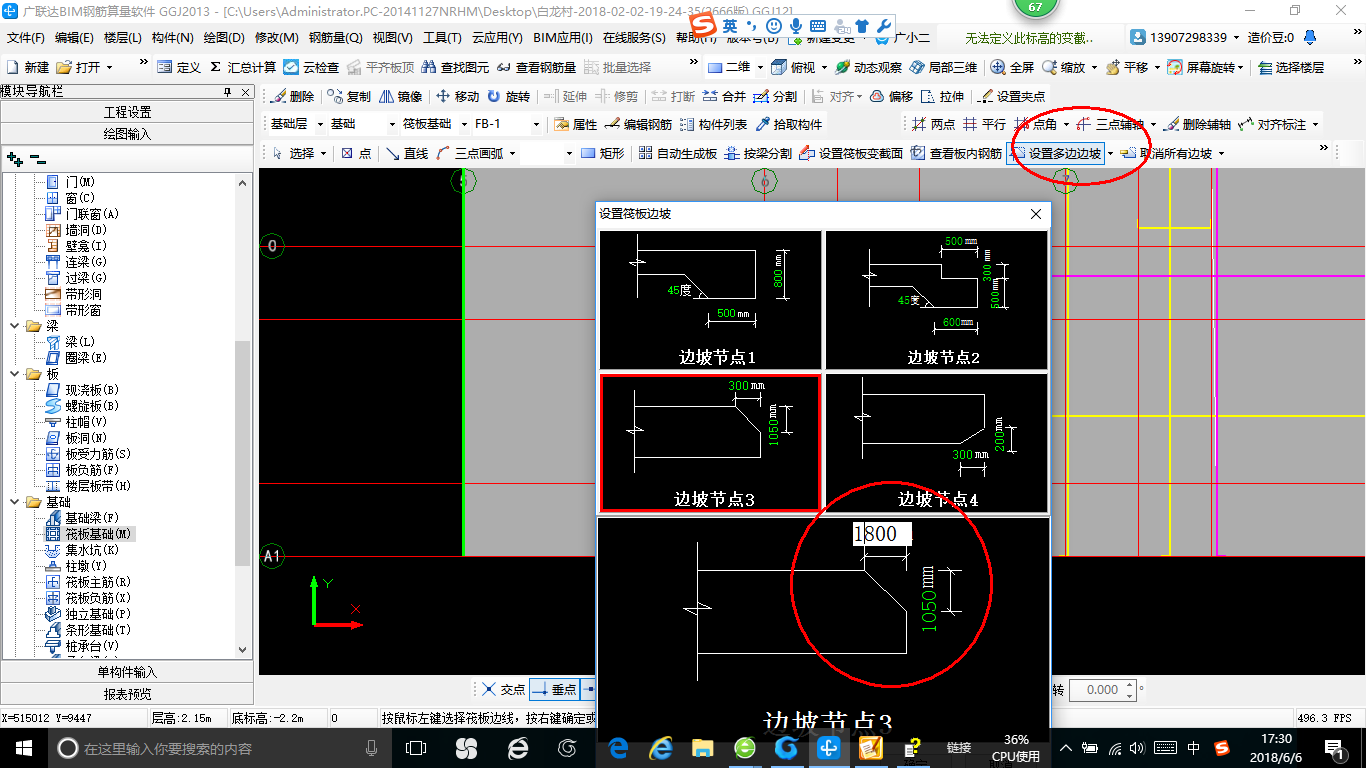Toggle the 点 point draw mode

(x=356, y=153)
